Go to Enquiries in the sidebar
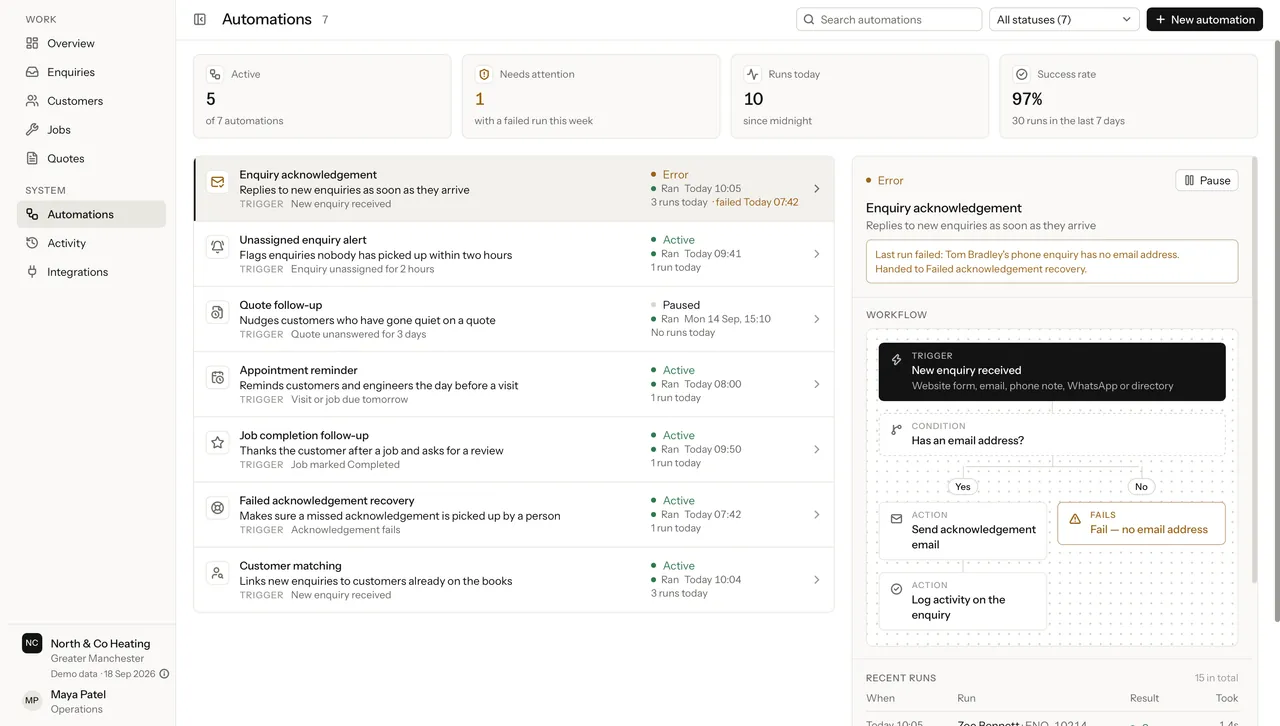The height and width of the screenshot is (726, 1280). click(91, 72)
